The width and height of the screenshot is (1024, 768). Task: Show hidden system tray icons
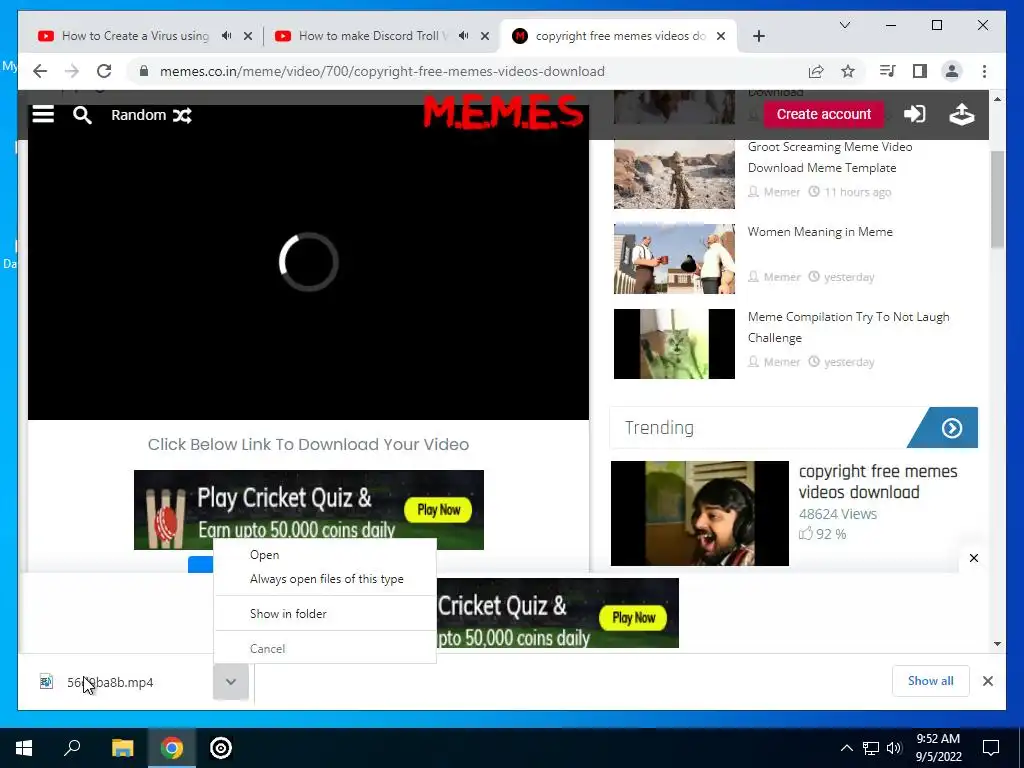[846, 748]
